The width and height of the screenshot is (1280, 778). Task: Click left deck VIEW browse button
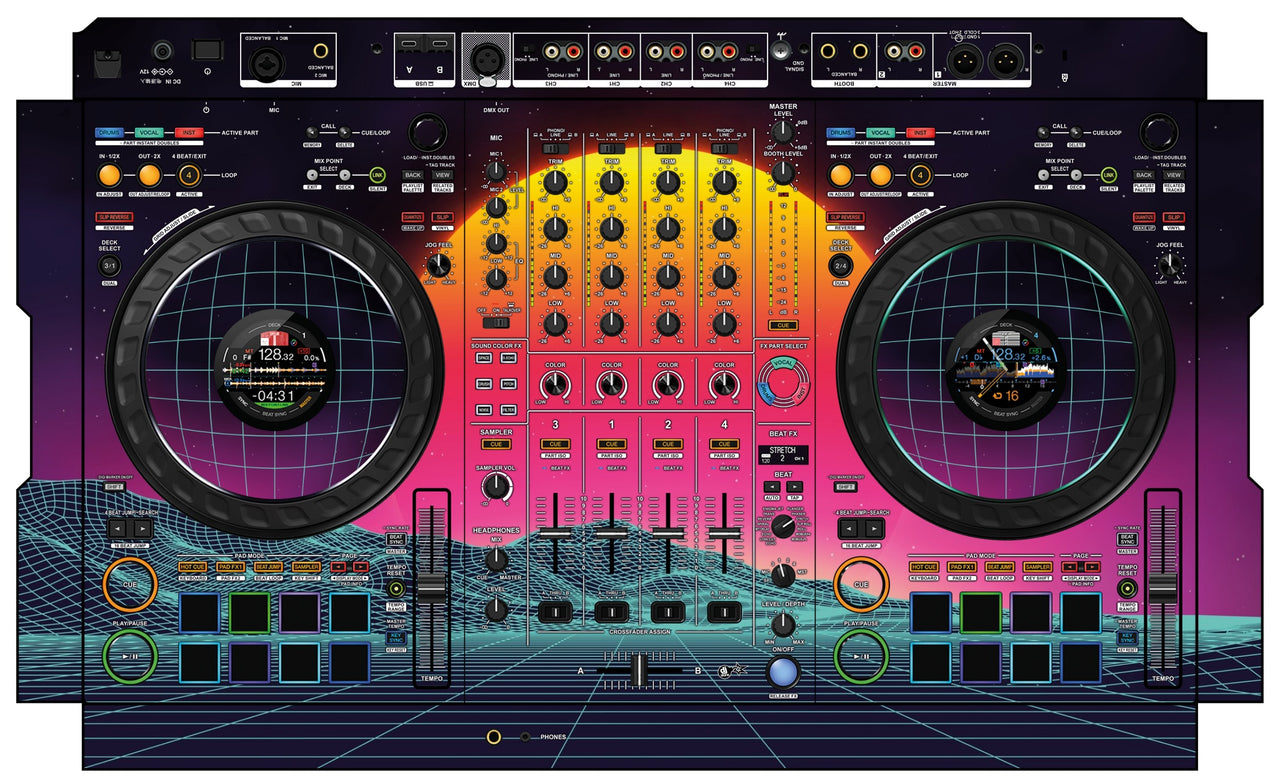443,175
